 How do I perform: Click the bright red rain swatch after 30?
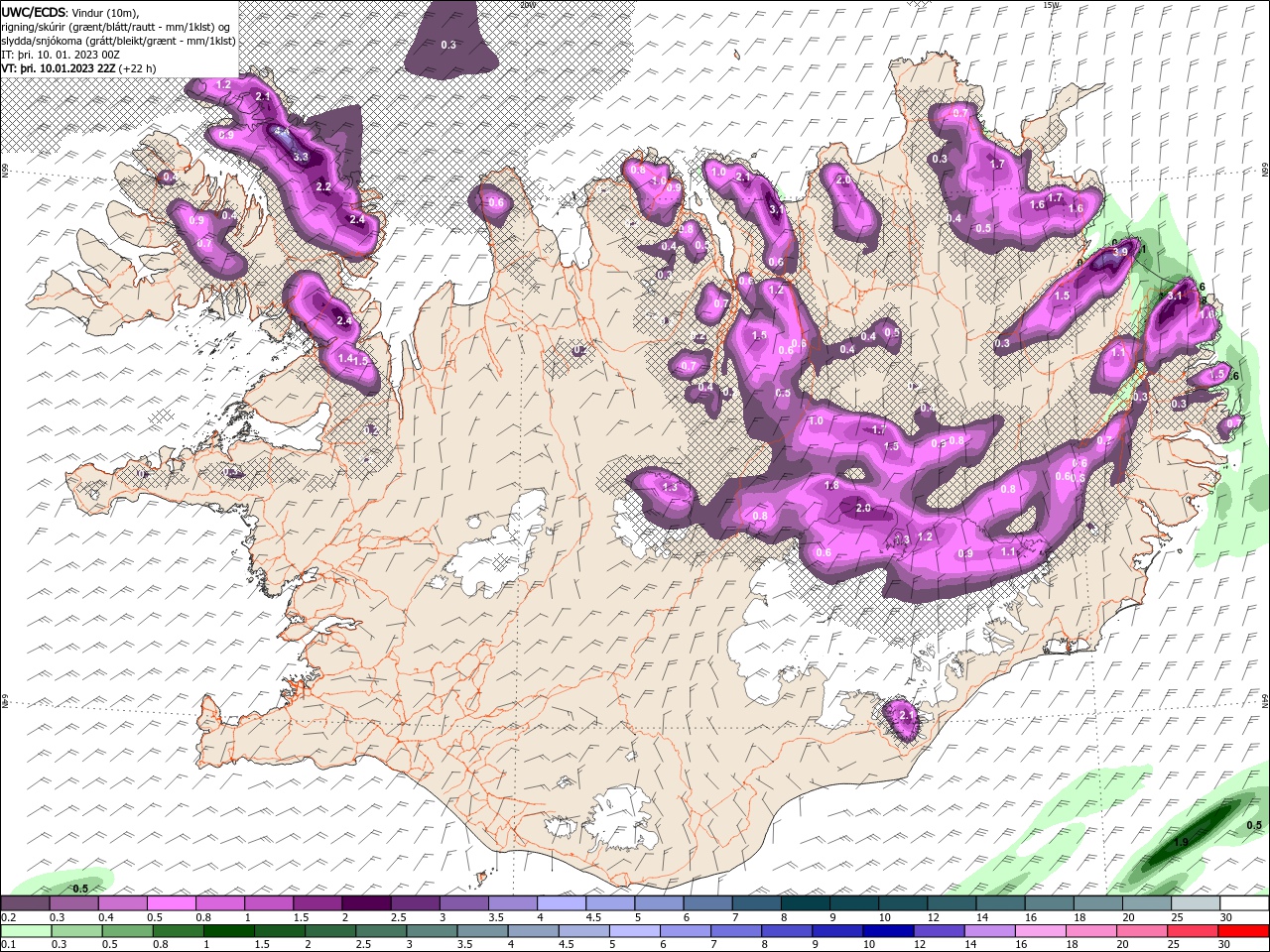(1243, 931)
